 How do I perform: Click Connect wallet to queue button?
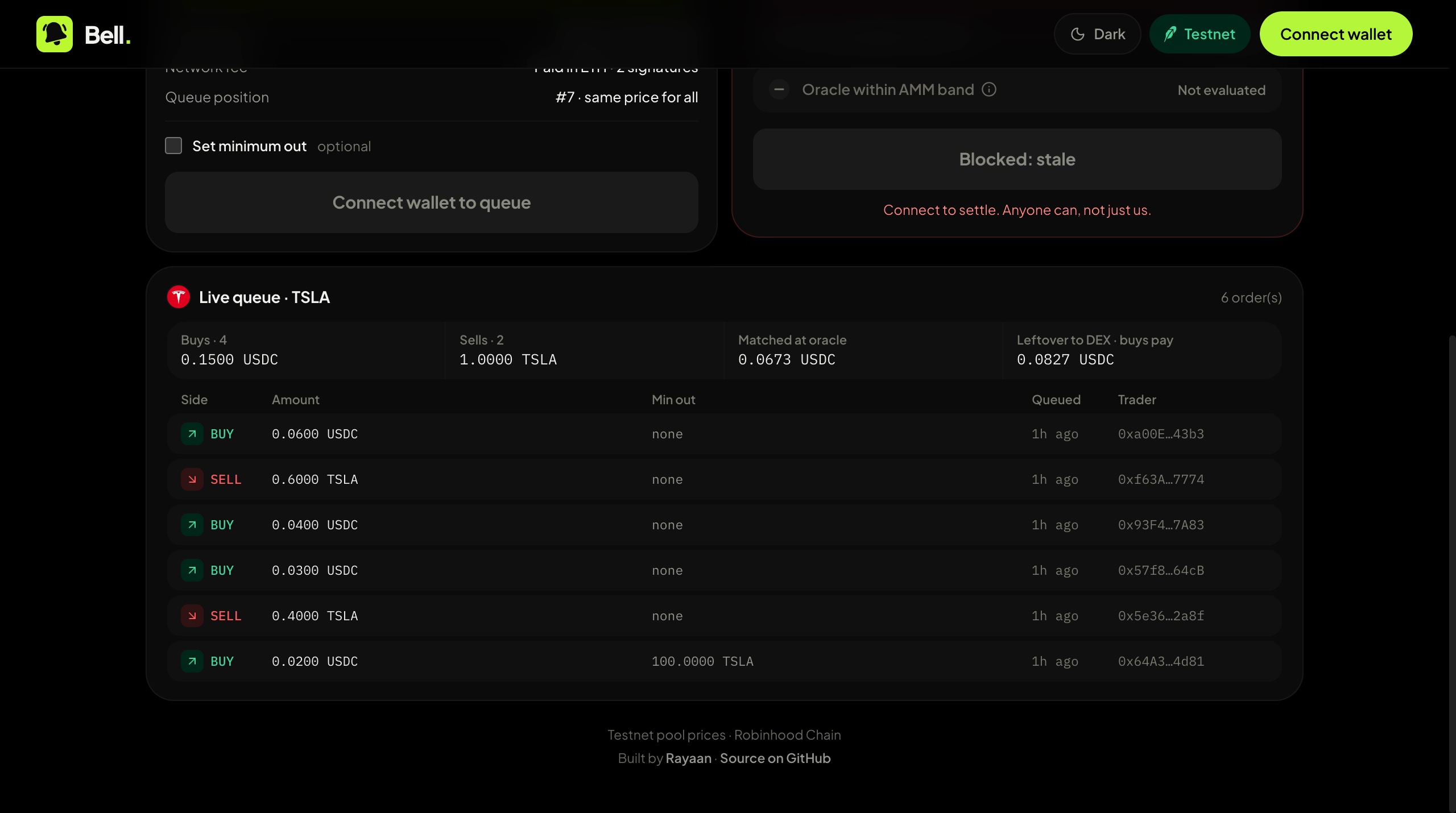(432, 202)
